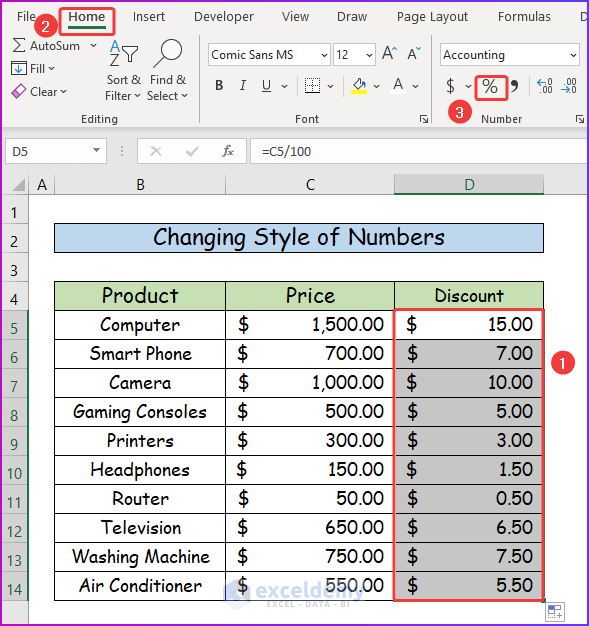The width and height of the screenshot is (589, 626).
Task: Toggle Underline formatting
Action: 266,85
